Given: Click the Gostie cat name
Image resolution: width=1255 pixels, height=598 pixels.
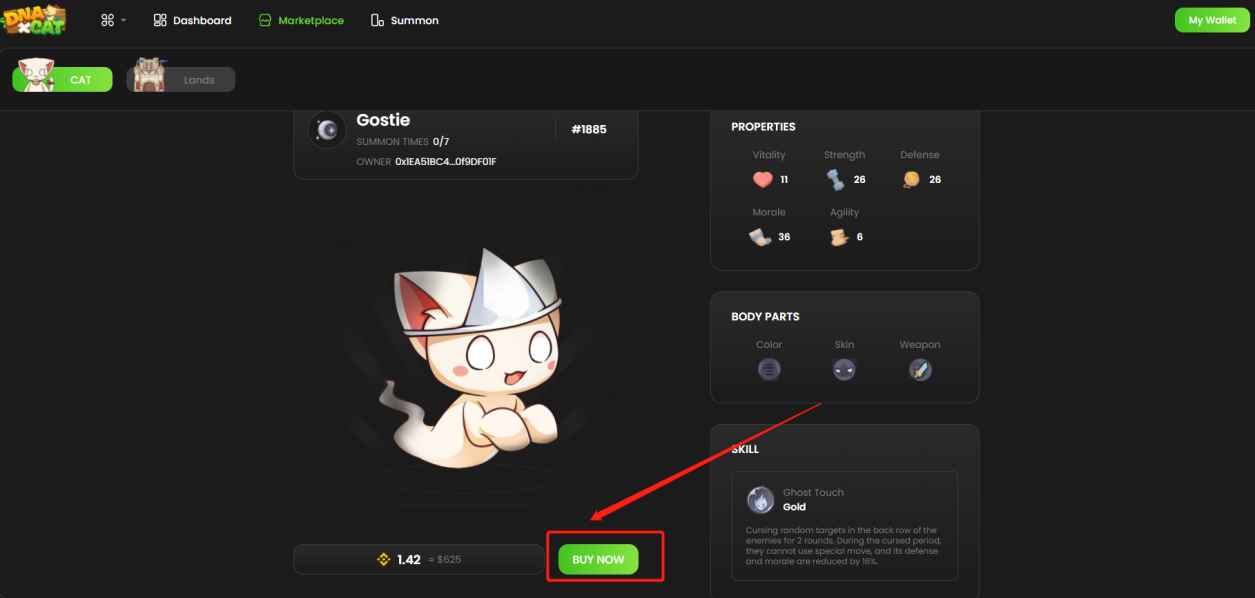Looking at the screenshot, I should pos(383,120).
